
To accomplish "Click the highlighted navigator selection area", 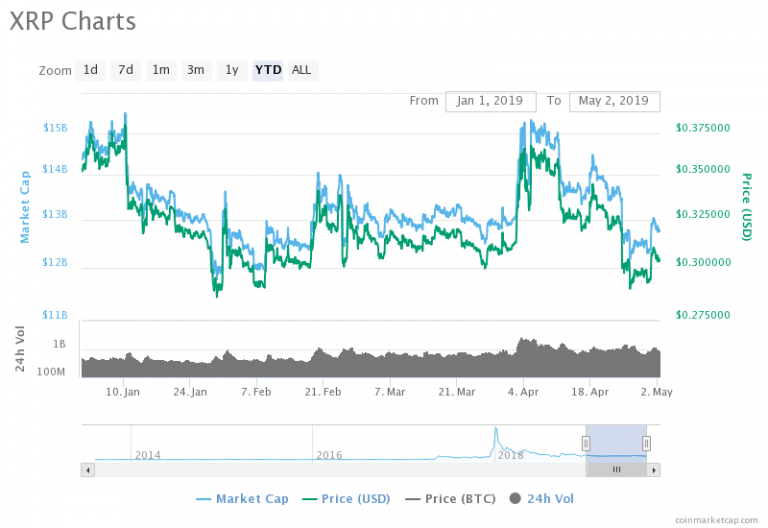I will 616,443.
